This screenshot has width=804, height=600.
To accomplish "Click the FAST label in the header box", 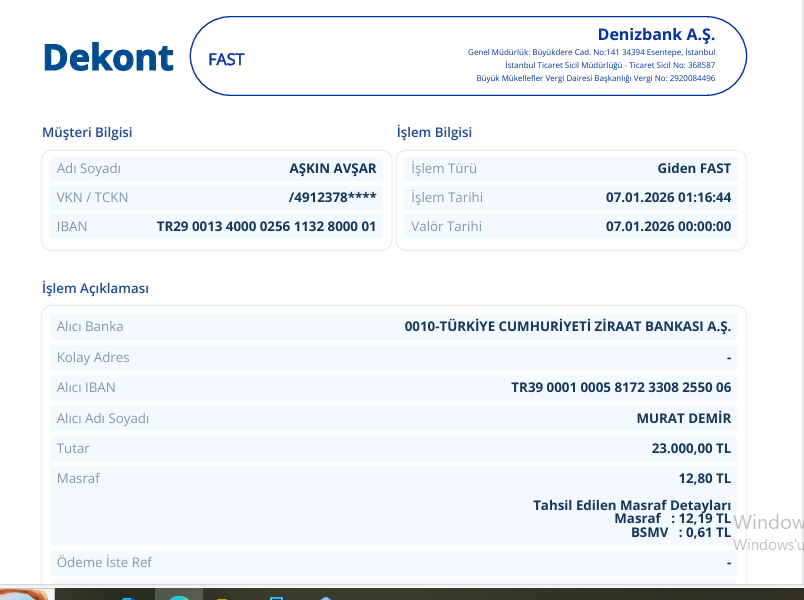I will (x=226, y=59).
